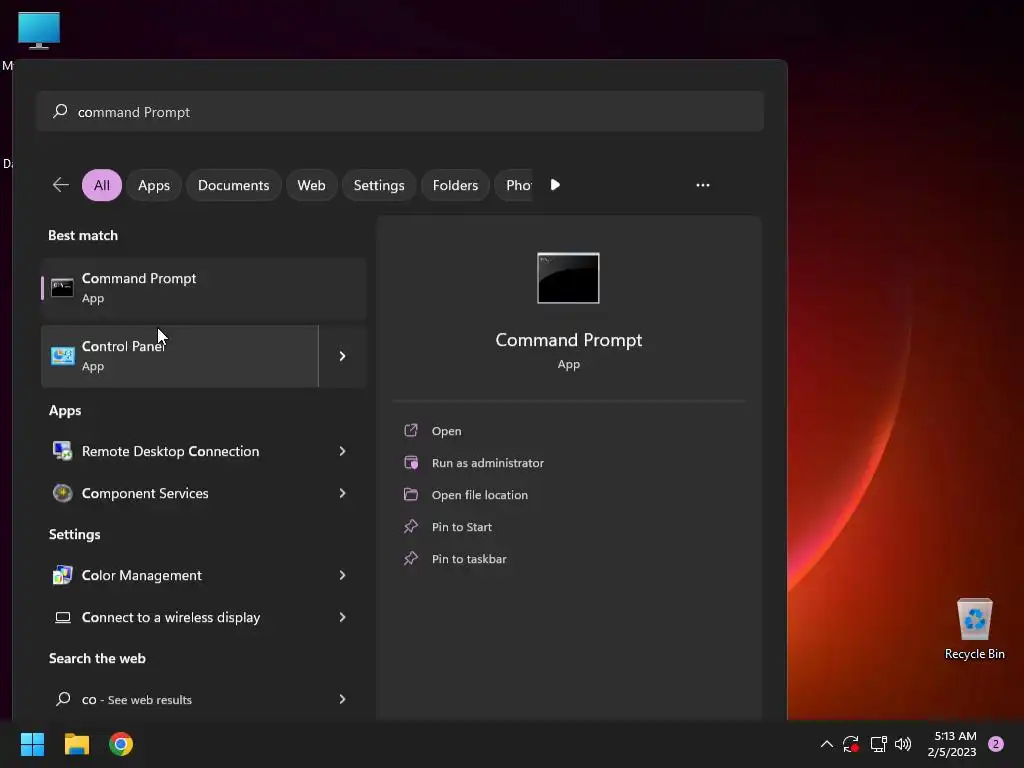The height and width of the screenshot is (768, 1024).
Task: Open Google Chrome from taskbar
Action: pos(121,744)
